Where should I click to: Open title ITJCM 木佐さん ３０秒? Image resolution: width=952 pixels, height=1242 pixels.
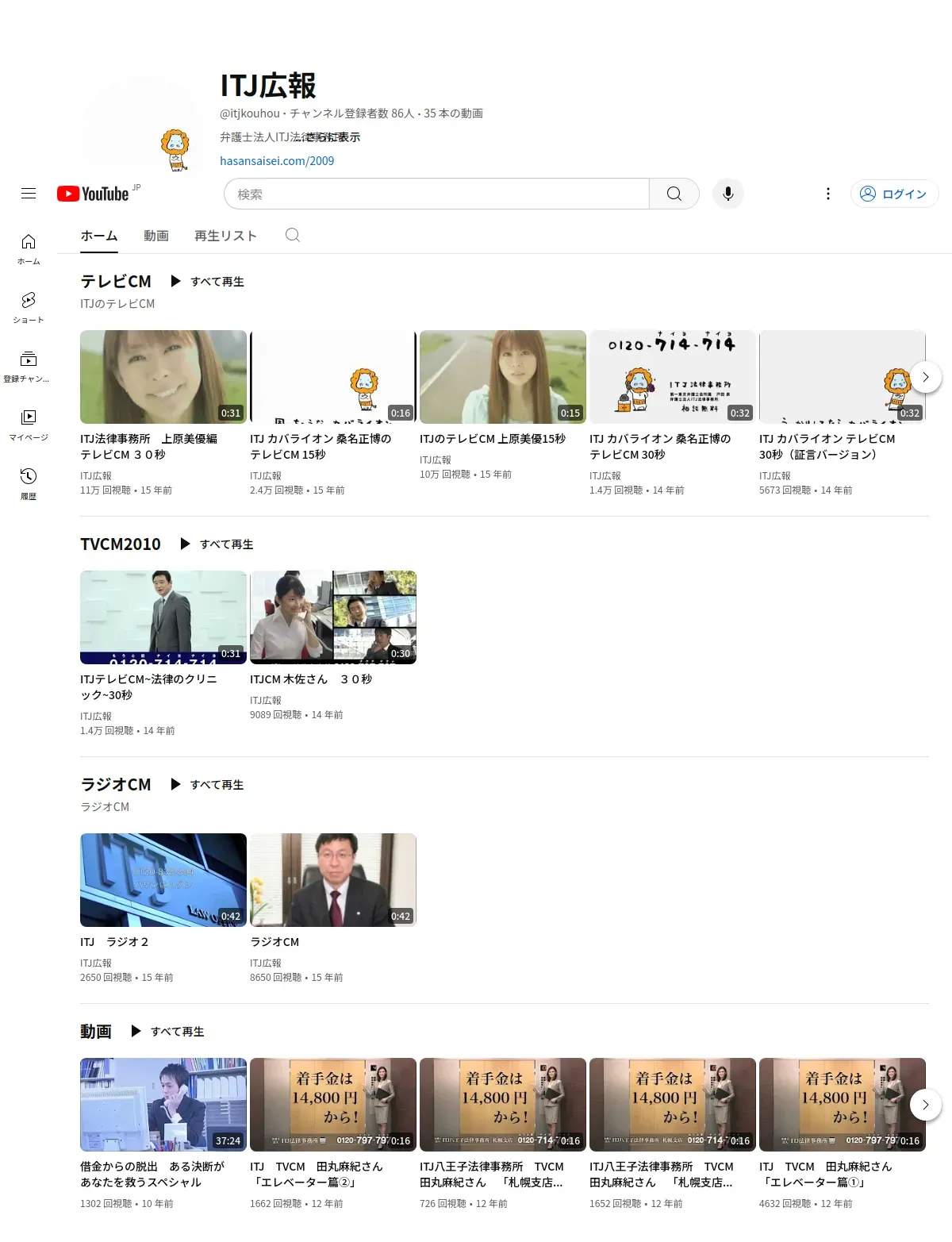[x=311, y=679]
